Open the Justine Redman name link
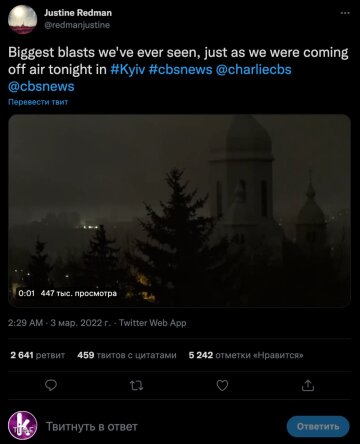This screenshot has width=360, height=444. coord(78,13)
